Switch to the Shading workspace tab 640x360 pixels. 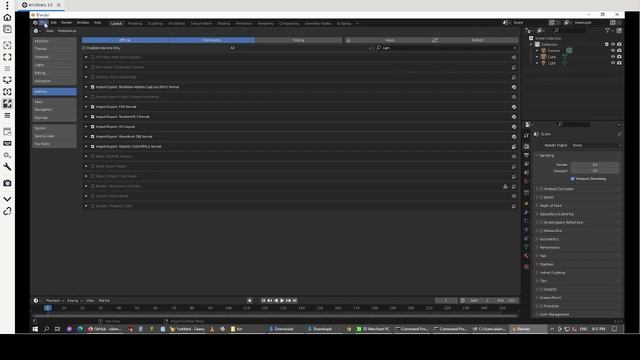pyautogui.click(x=223, y=24)
